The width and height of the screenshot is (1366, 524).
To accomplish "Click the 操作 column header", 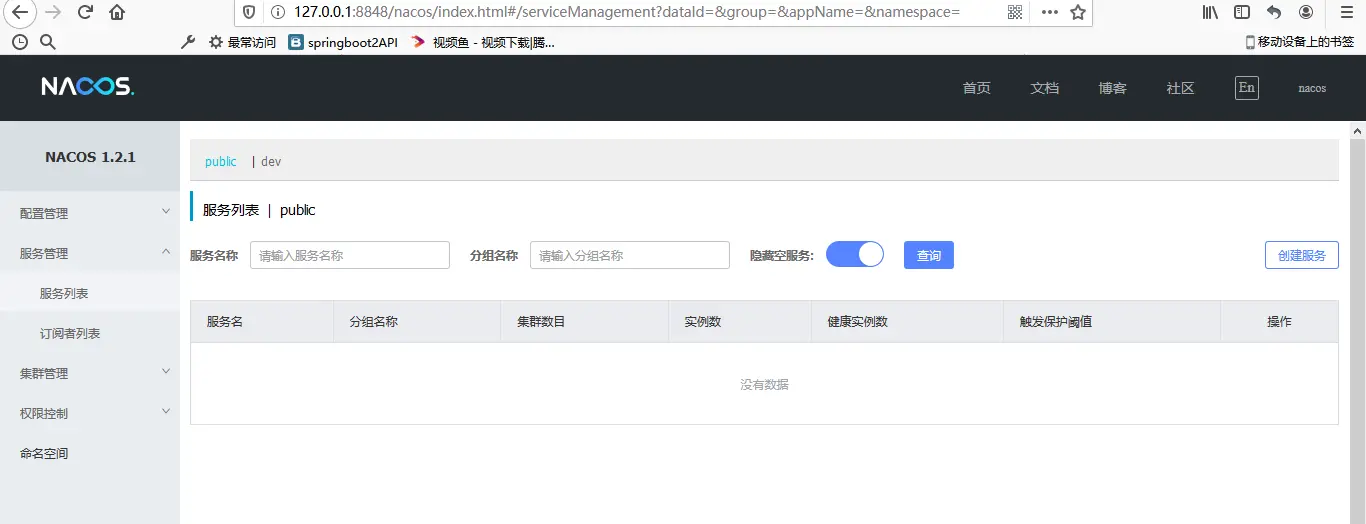I will click(x=1279, y=322).
